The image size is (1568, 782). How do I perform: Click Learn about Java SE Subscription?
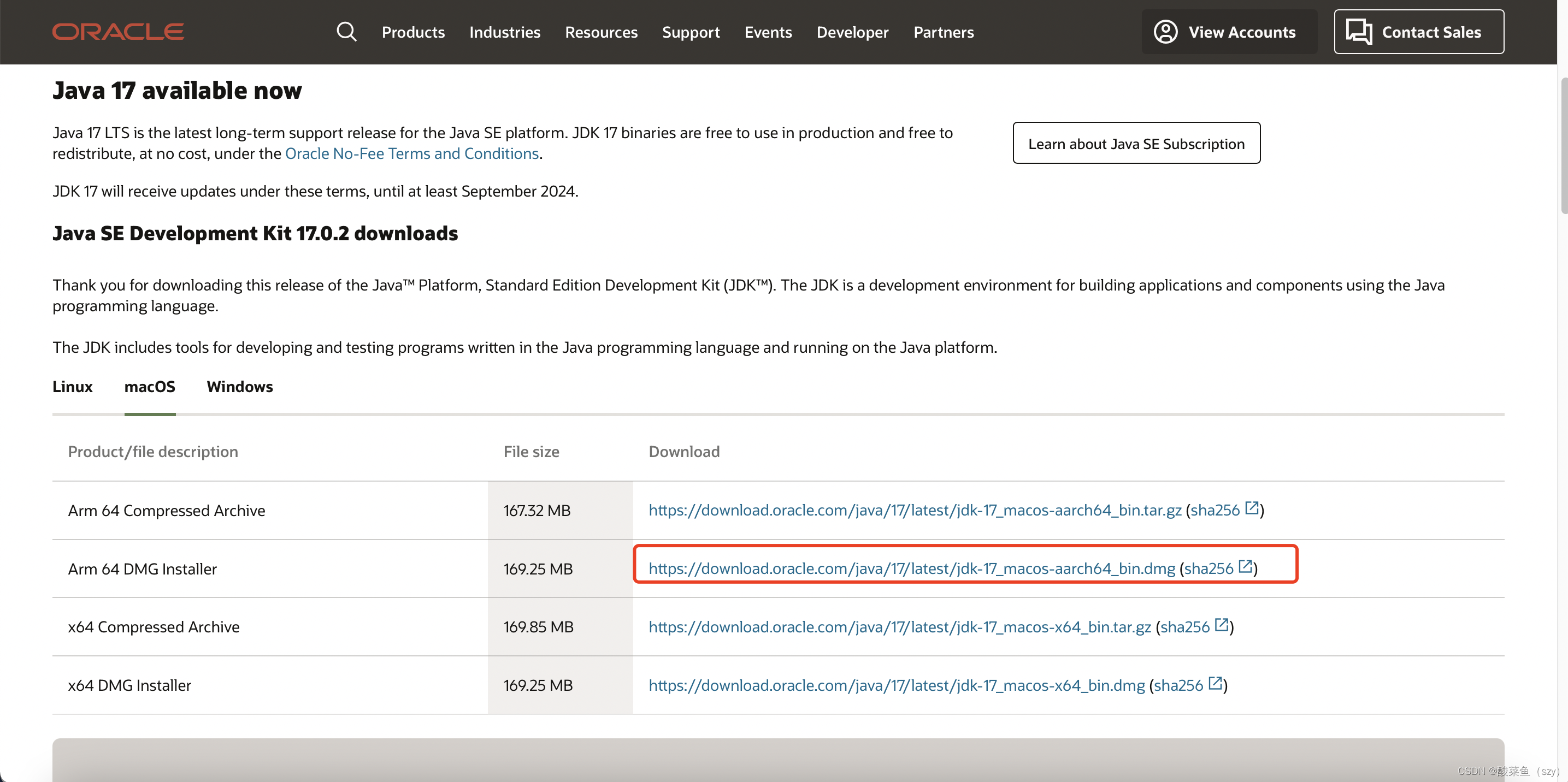pyautogui.click(x=1136, y=143)
